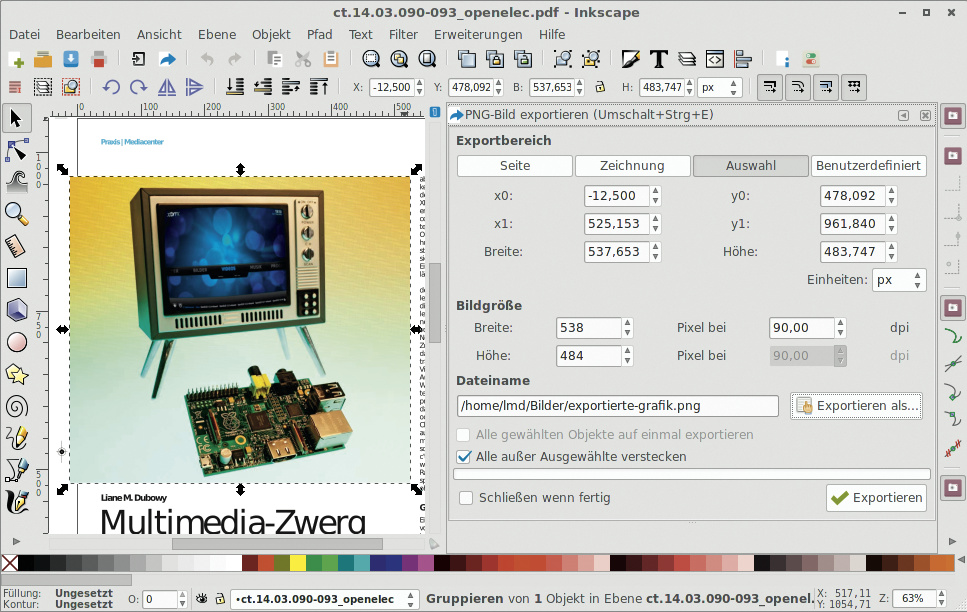
Task: Click the Export PNG arrow icon
Action: 167,60
